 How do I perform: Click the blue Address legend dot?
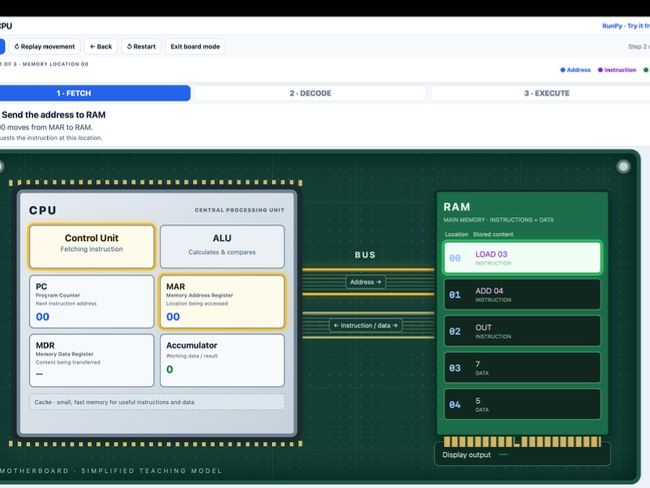tap(563, 70)
